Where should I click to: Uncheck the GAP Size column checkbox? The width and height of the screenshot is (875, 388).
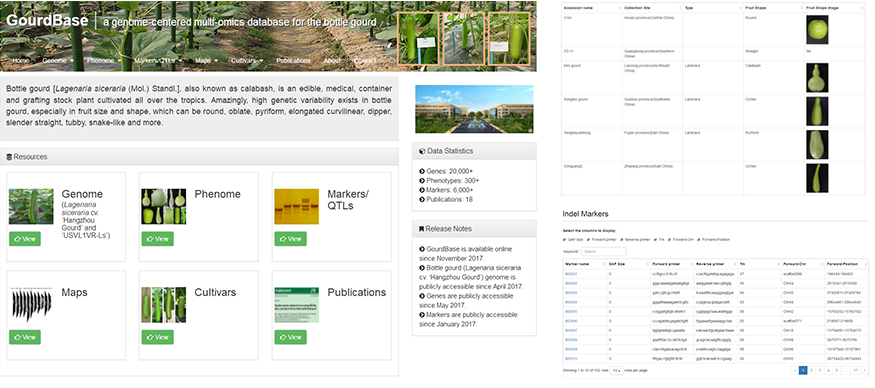(x=565, y=239)
